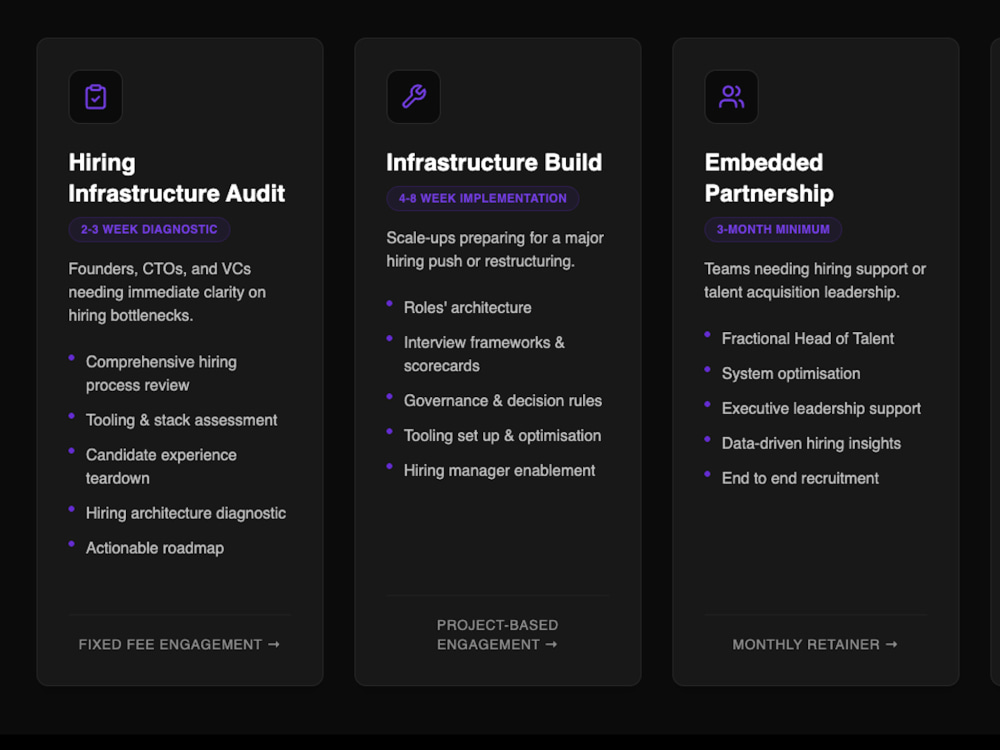Click the Hiring manager enablement item
1000x750 pixels.
pos(499,471)
